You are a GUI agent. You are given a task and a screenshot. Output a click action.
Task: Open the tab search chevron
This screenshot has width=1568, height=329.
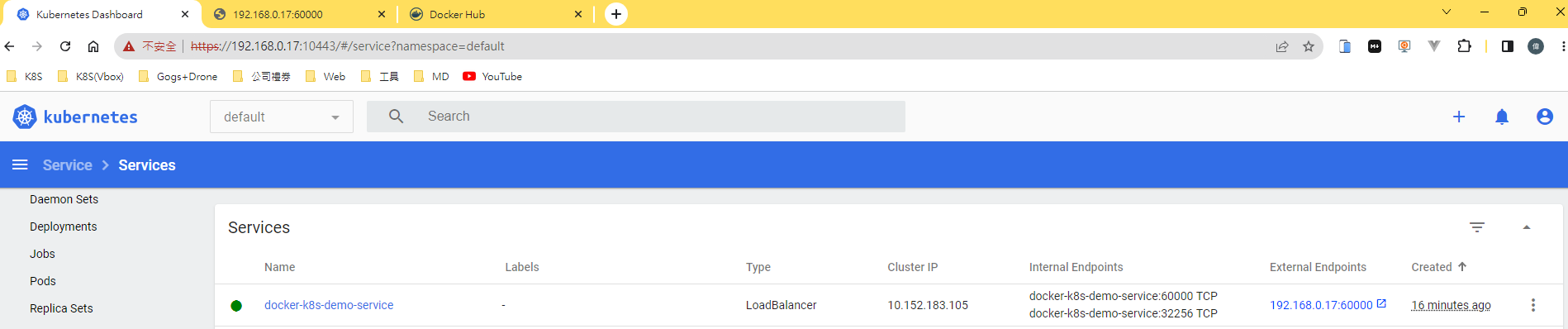1447,12
